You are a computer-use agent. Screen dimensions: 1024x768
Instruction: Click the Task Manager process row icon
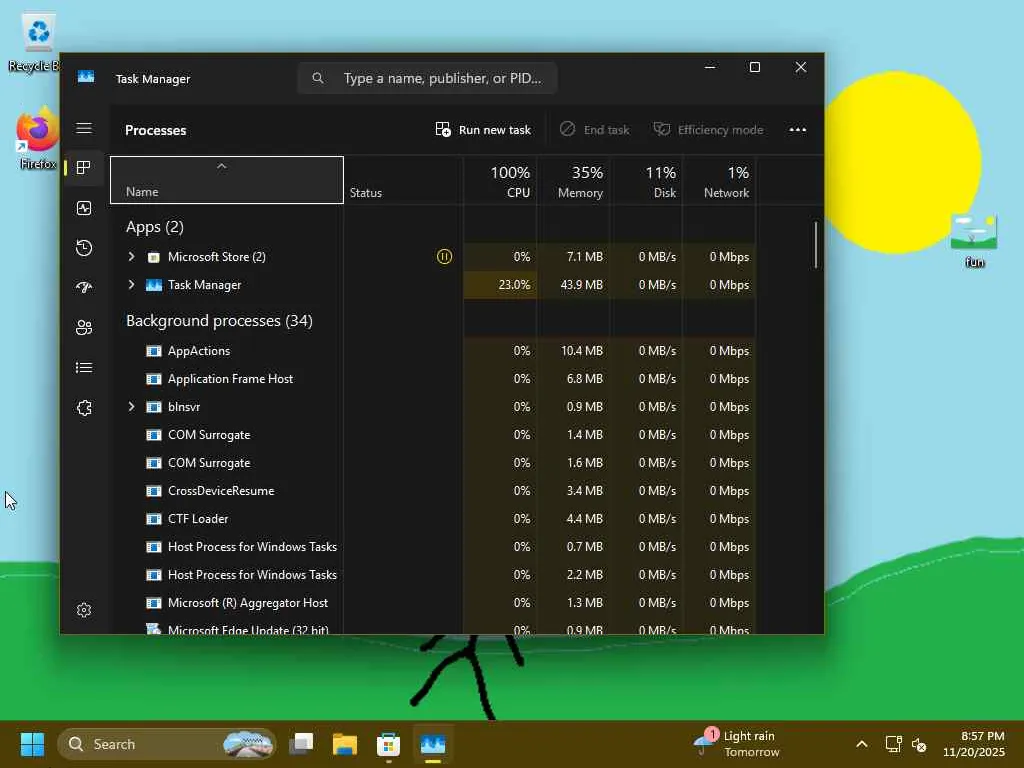tap(153, 285)
